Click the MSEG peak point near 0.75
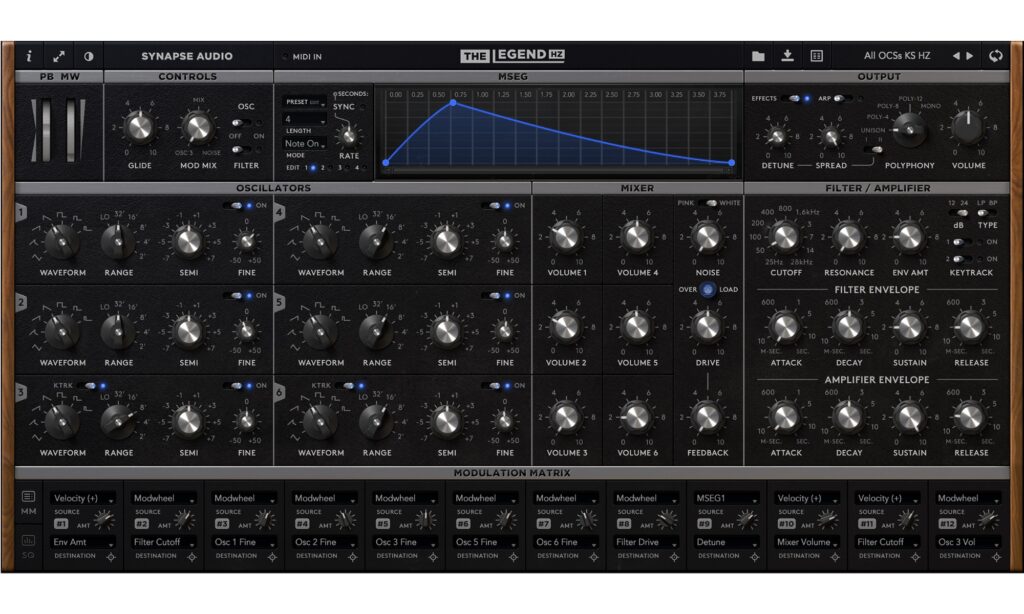Screen dimensions: 1024x614 point(453,103)
